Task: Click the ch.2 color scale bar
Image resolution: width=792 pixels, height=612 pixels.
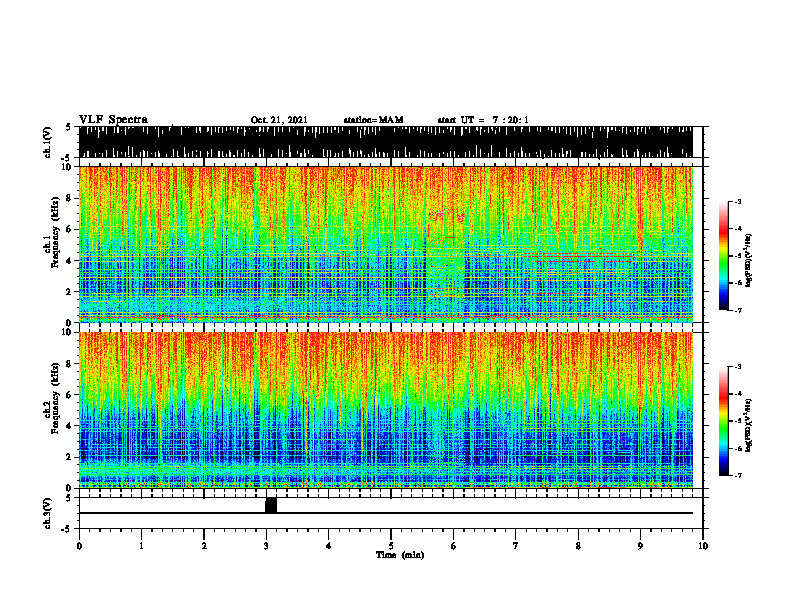Action: (x=724, y=421)
